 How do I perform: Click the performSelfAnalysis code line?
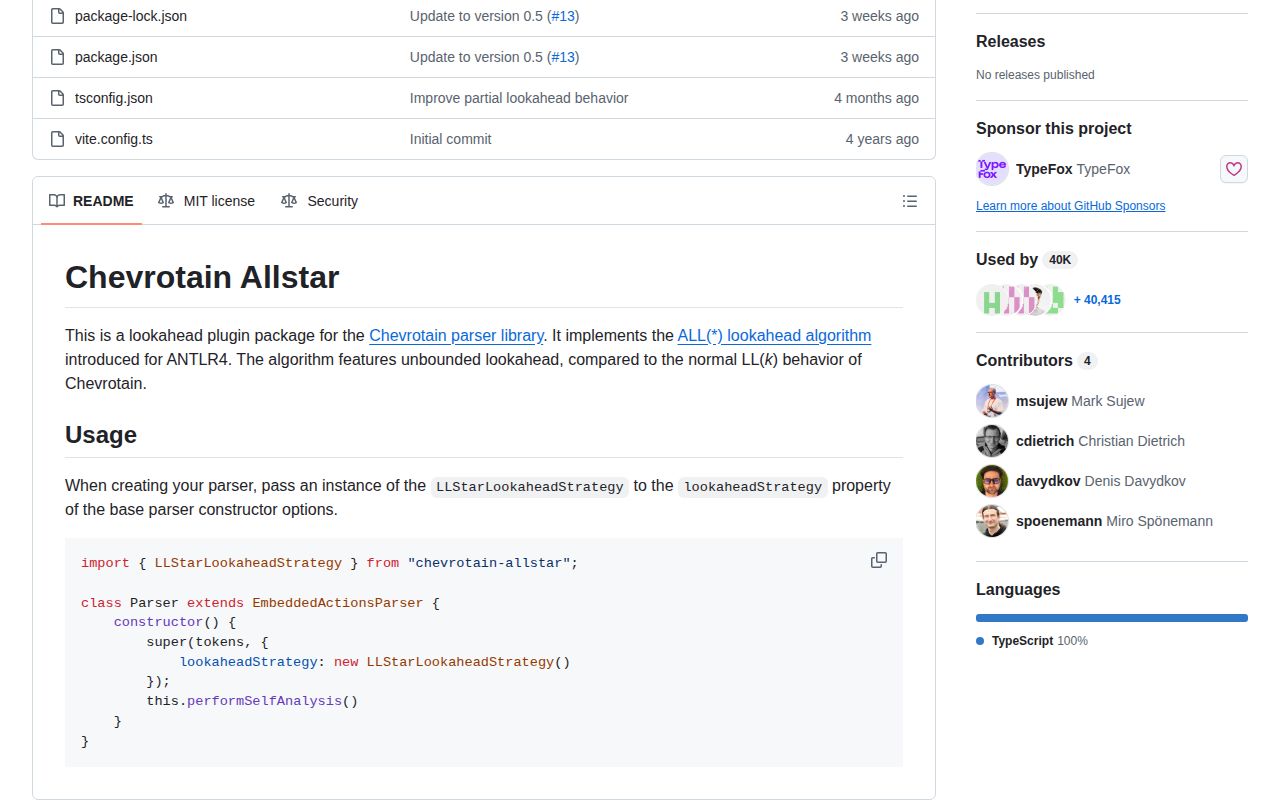[252, 701]
